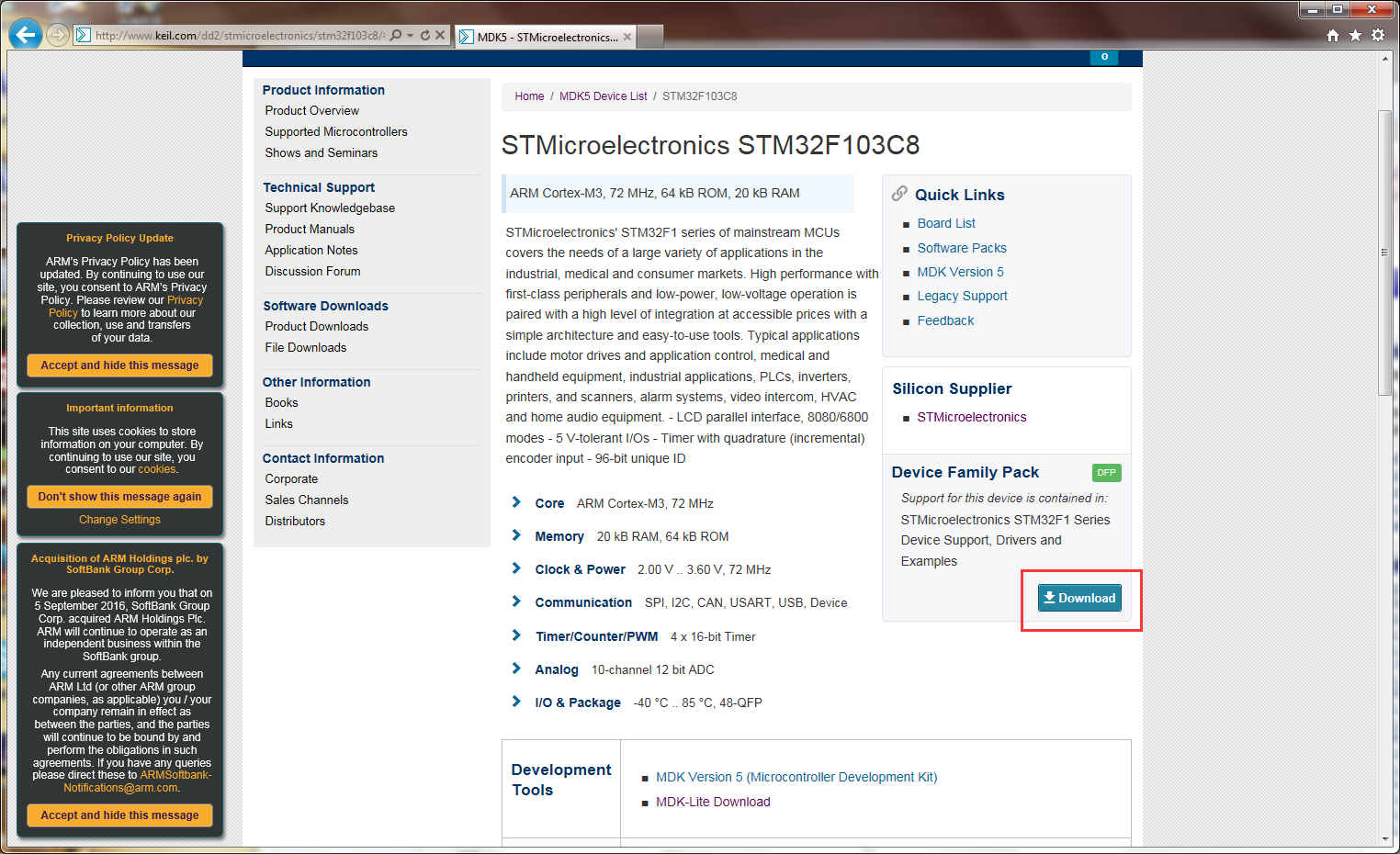
Task: Open the Feedback quick link
Action: [945, 320]
